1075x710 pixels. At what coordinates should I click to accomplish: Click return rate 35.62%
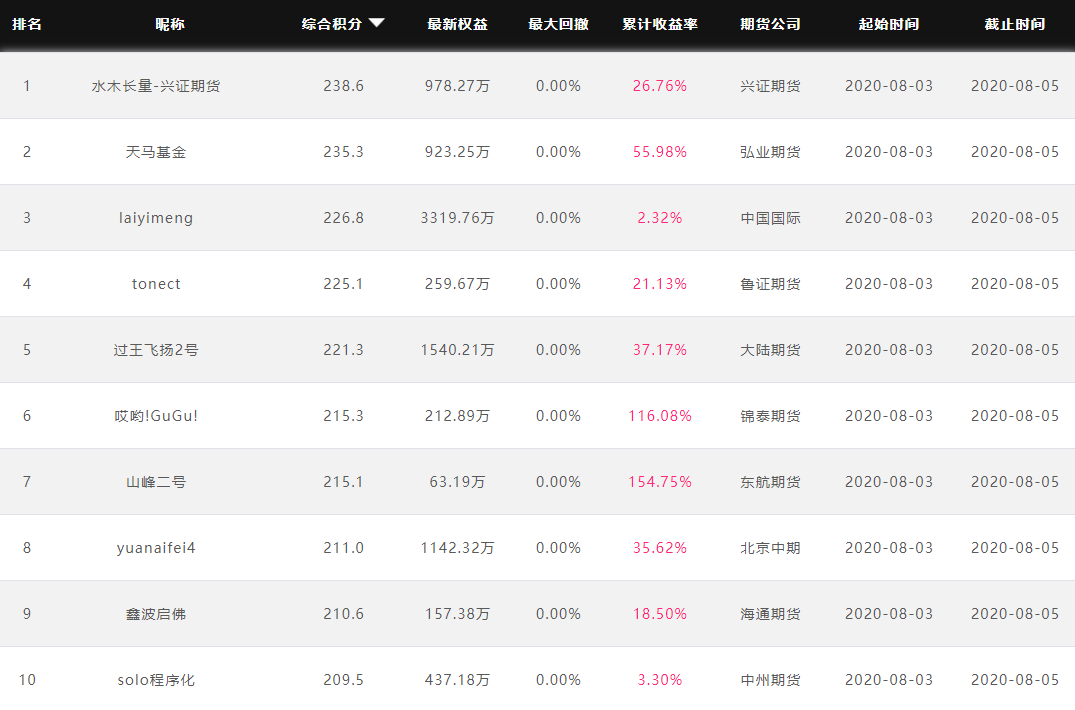[x=660, y=548]
